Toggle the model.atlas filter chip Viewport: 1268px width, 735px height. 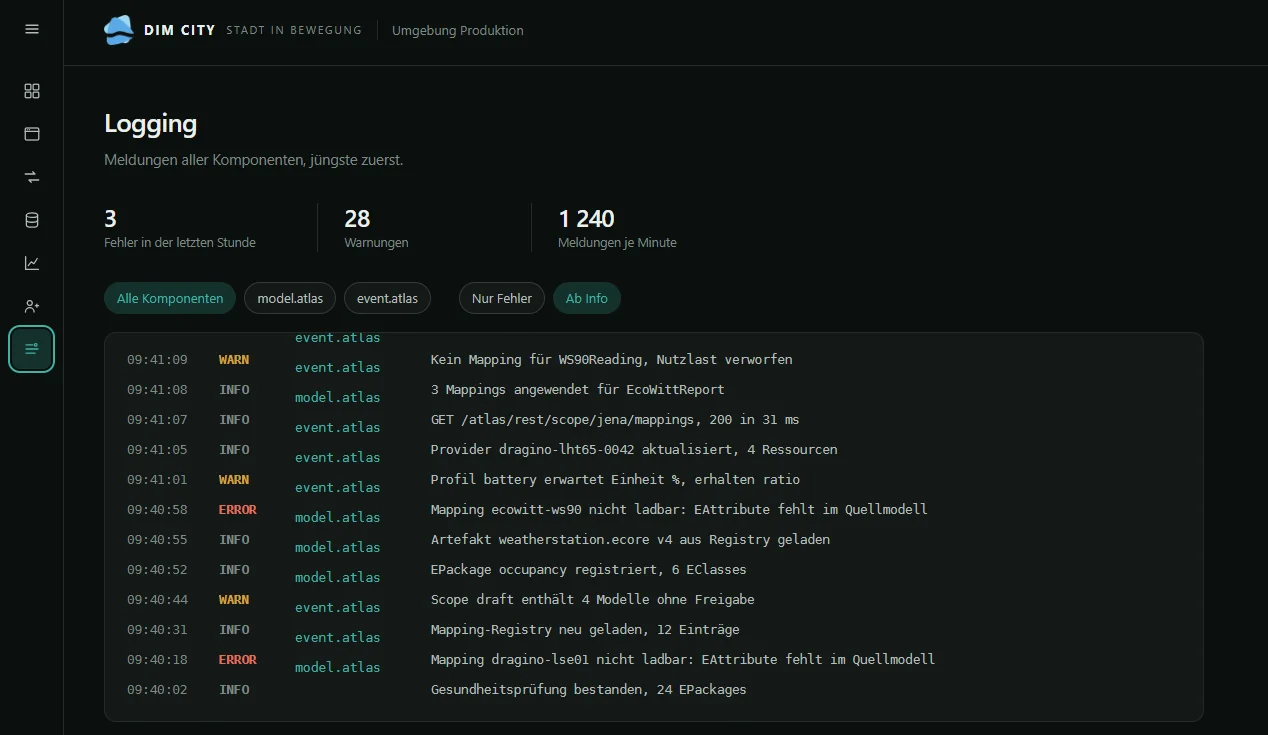click(290, 298)
